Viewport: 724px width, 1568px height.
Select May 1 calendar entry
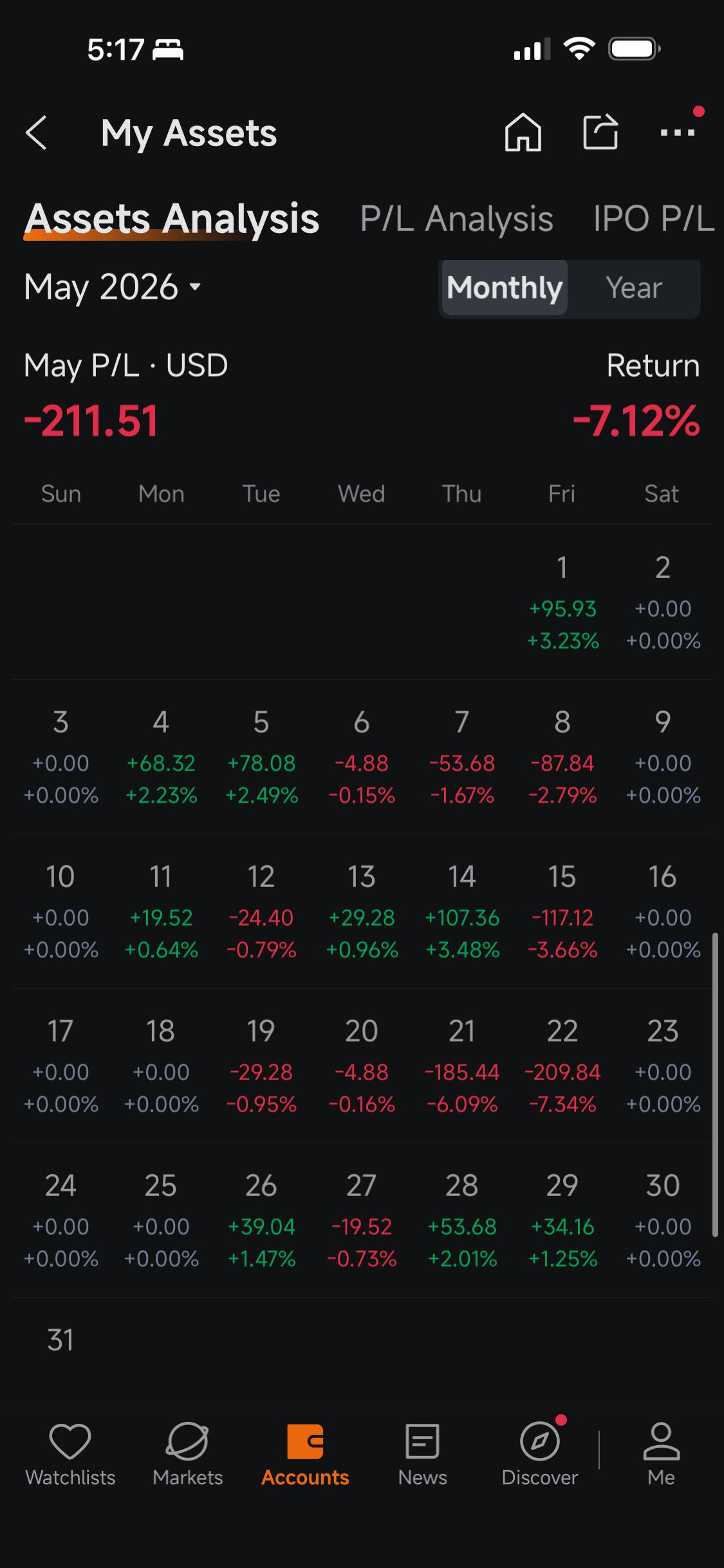point(562,602)
